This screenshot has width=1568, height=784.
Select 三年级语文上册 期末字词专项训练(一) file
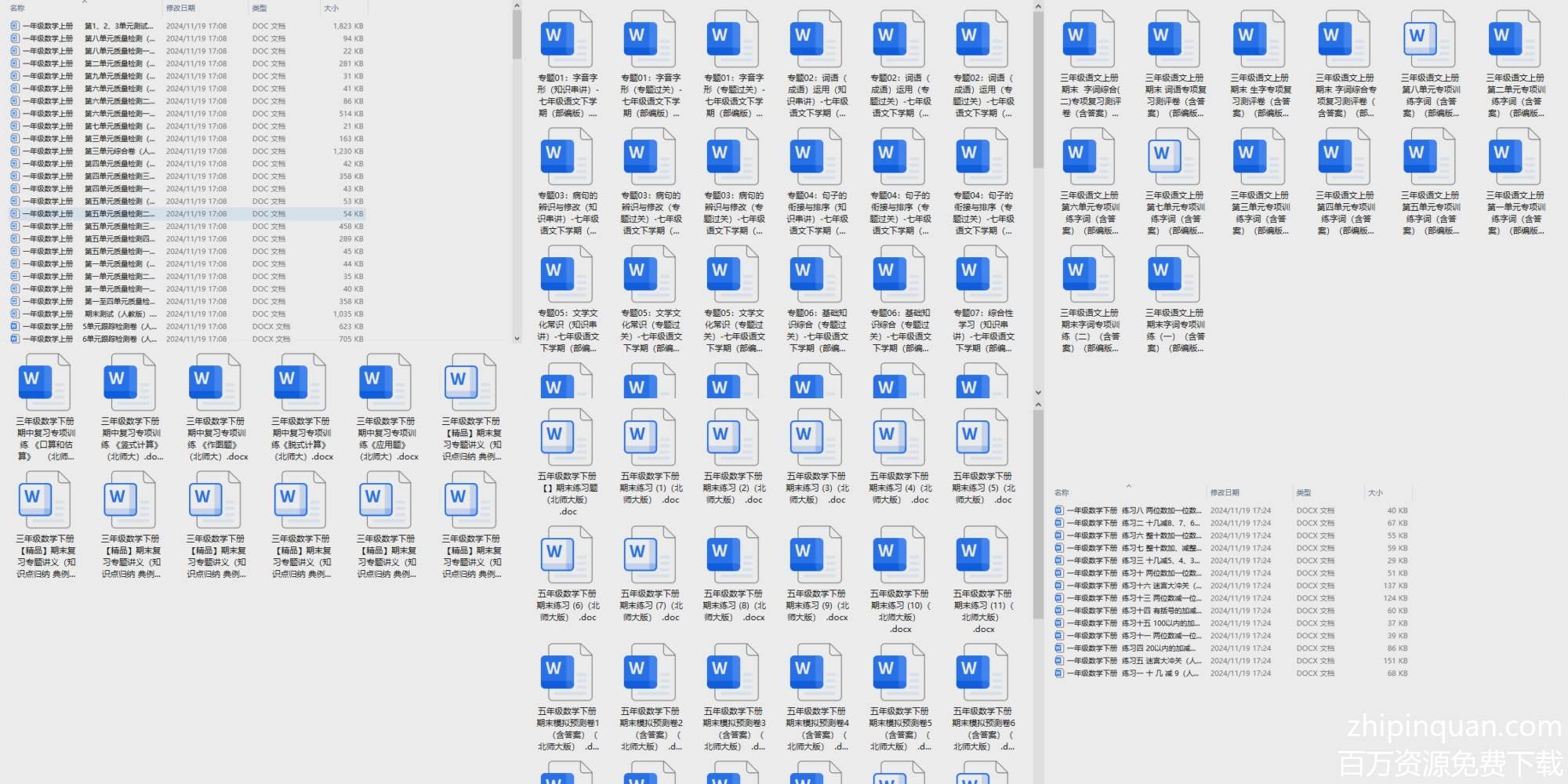(x=1174, y=273)
